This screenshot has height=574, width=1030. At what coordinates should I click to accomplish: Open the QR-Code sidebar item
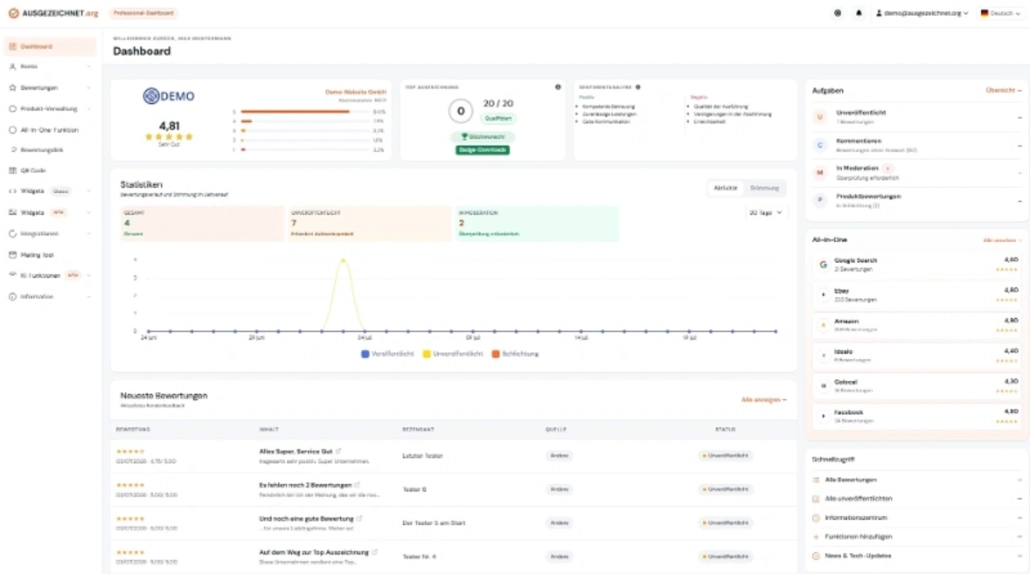[49, 170]
